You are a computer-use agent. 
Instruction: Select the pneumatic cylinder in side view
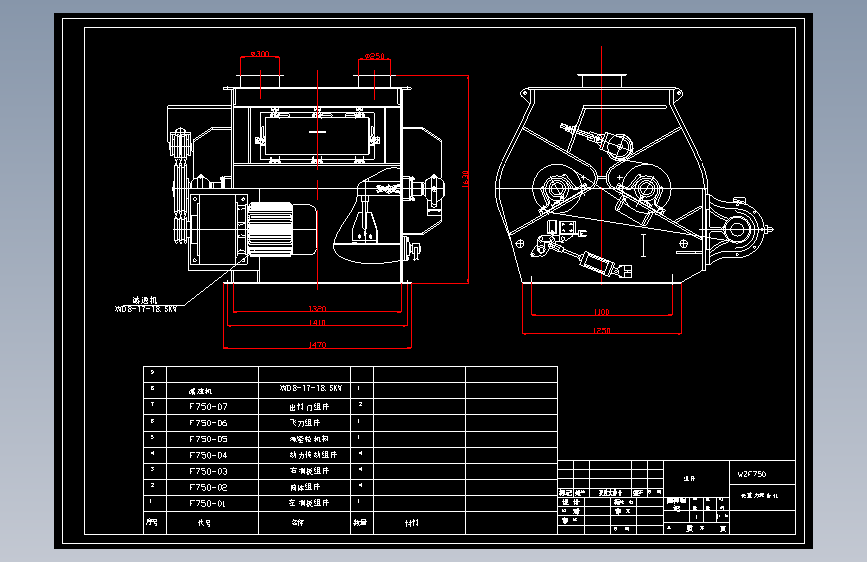(598, 262)
